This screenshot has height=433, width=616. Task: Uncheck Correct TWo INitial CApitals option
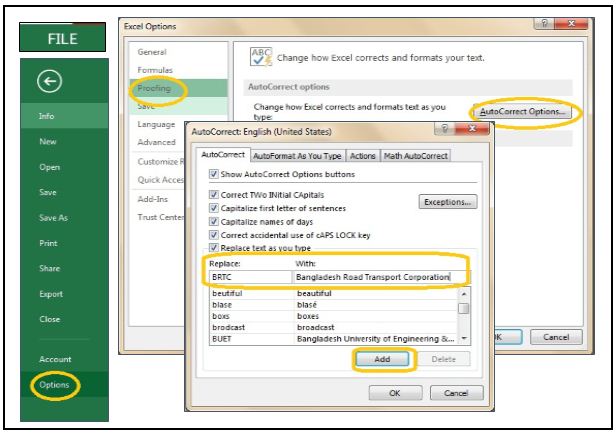point(211,194)
